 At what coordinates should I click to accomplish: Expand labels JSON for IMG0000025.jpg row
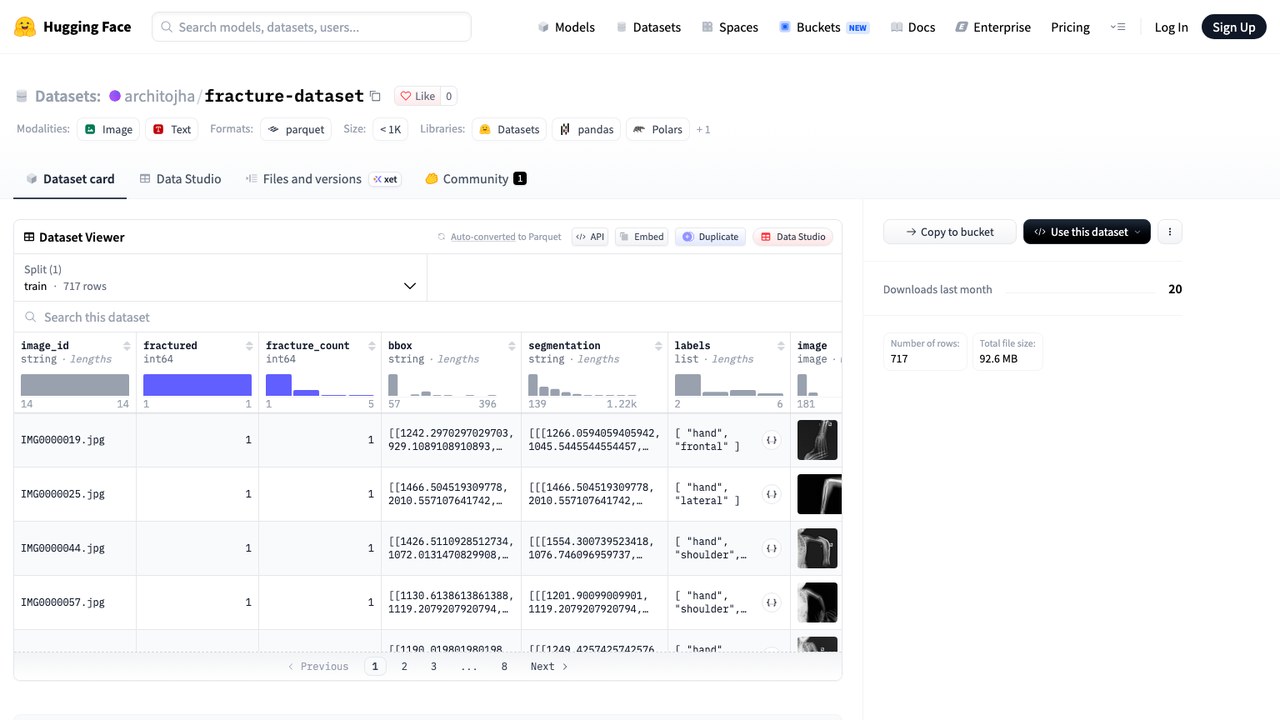[x=771, y=494]
